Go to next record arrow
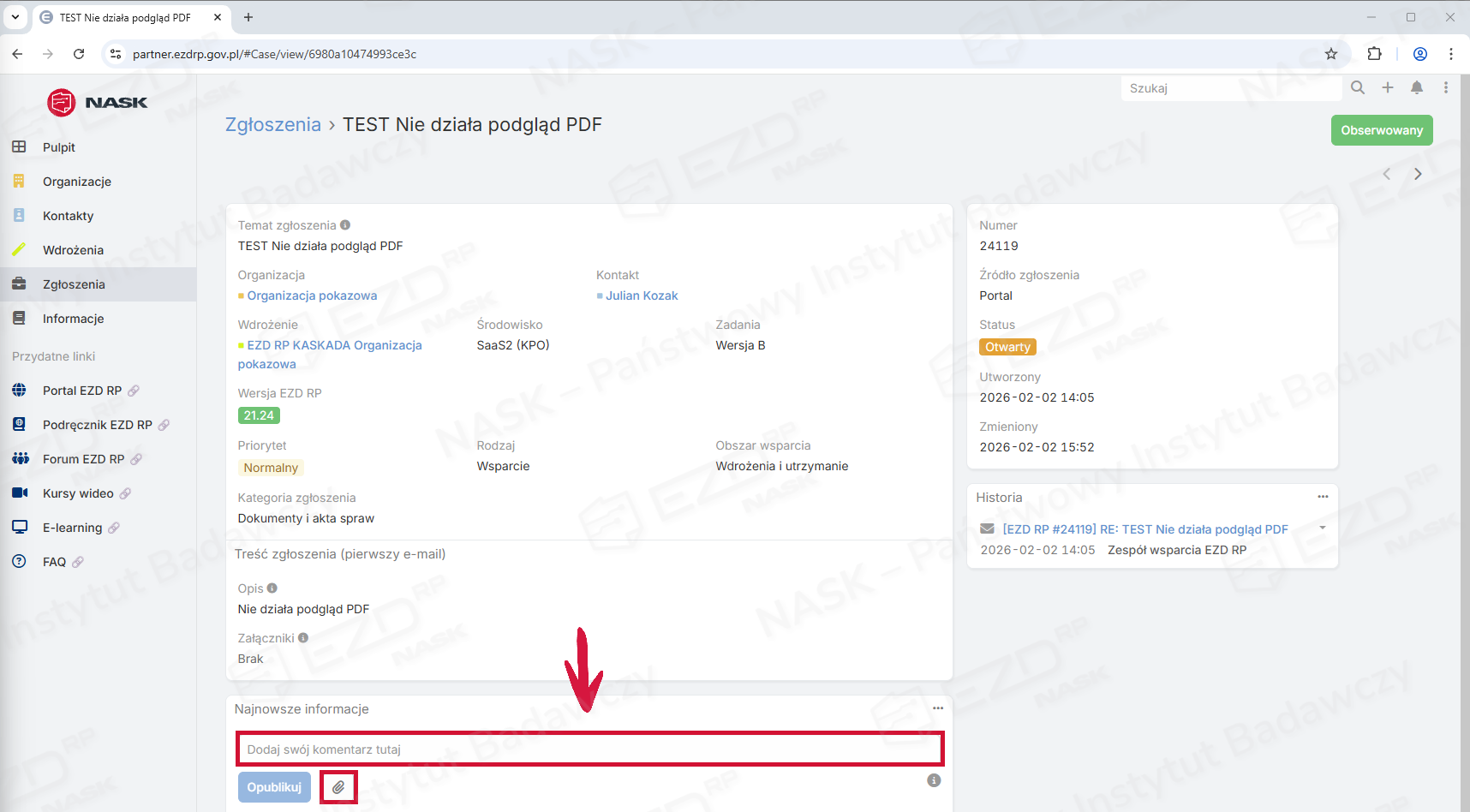This screenshot has width=1470, height=812. (1418, 174)
